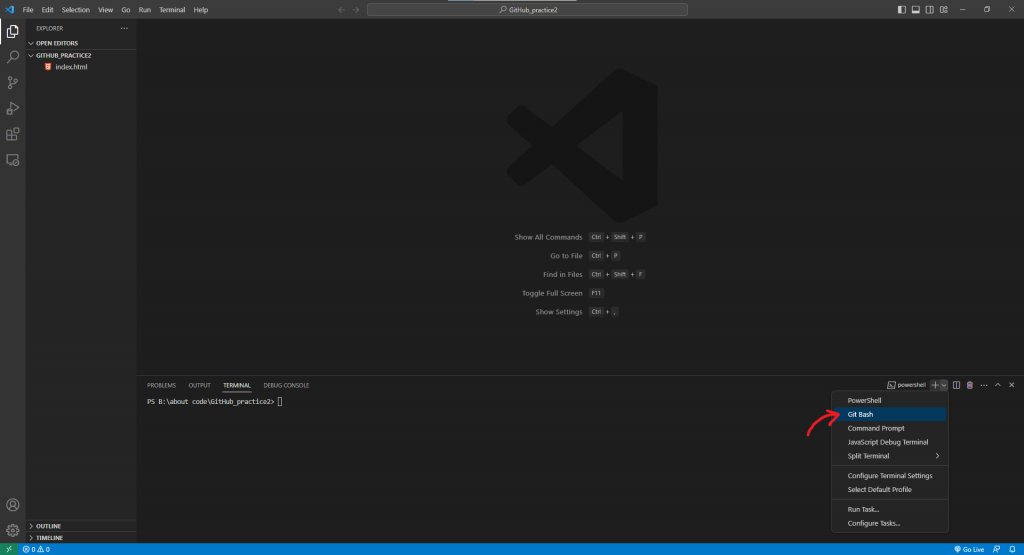Viewport: 1024px width, 555px height.
Task: Start Go Live server from status bar
Action: click(969, 549)
